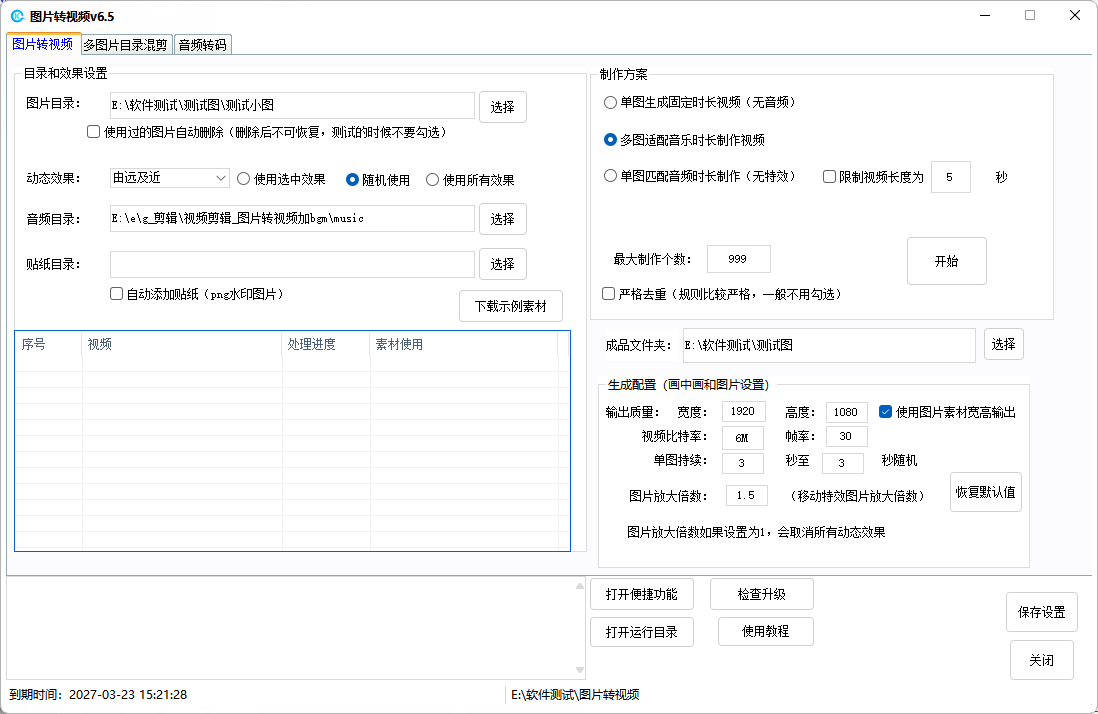Click the 帧率 field showing 30

click(847, 436)
